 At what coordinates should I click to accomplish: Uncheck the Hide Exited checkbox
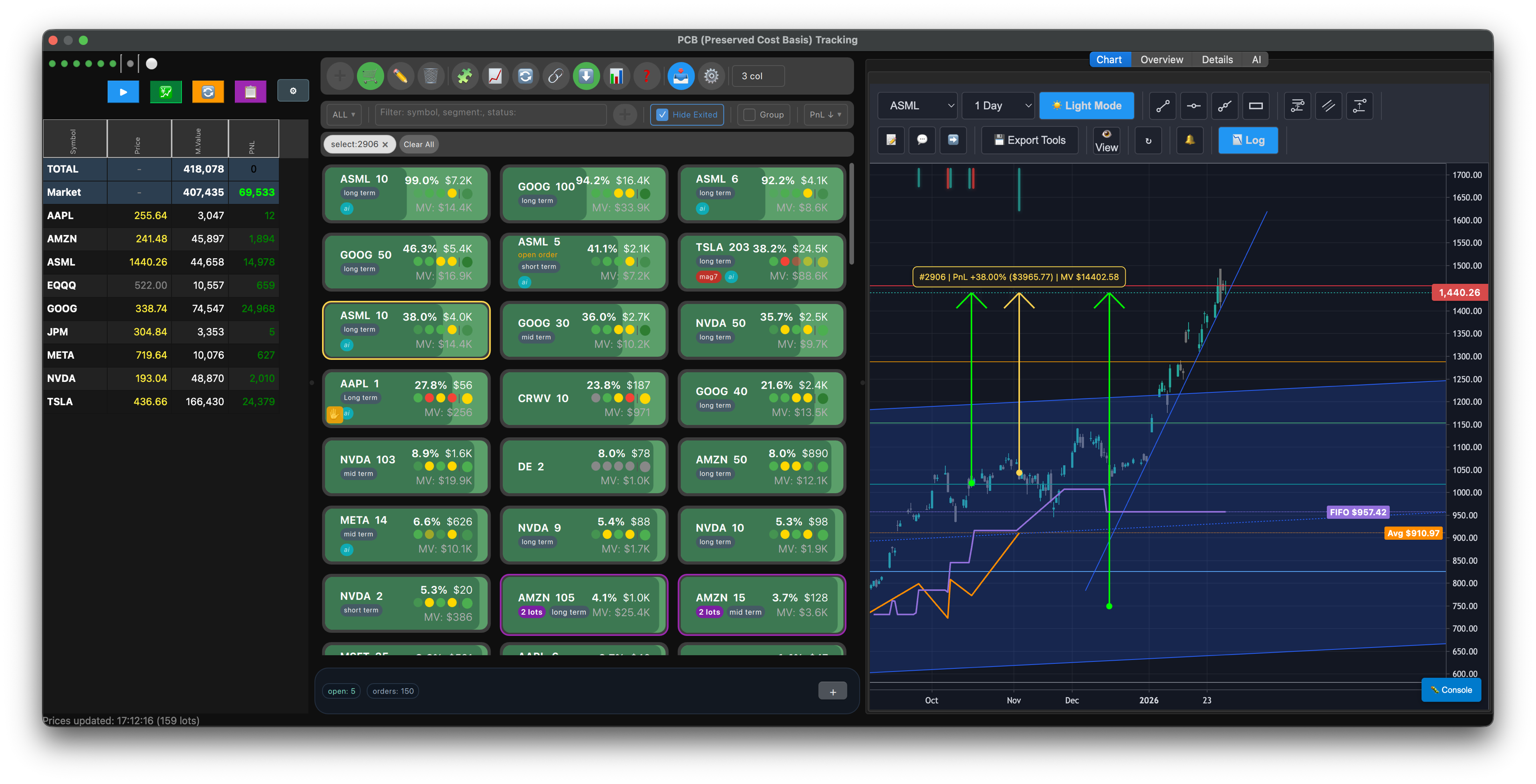coord(662,115)
